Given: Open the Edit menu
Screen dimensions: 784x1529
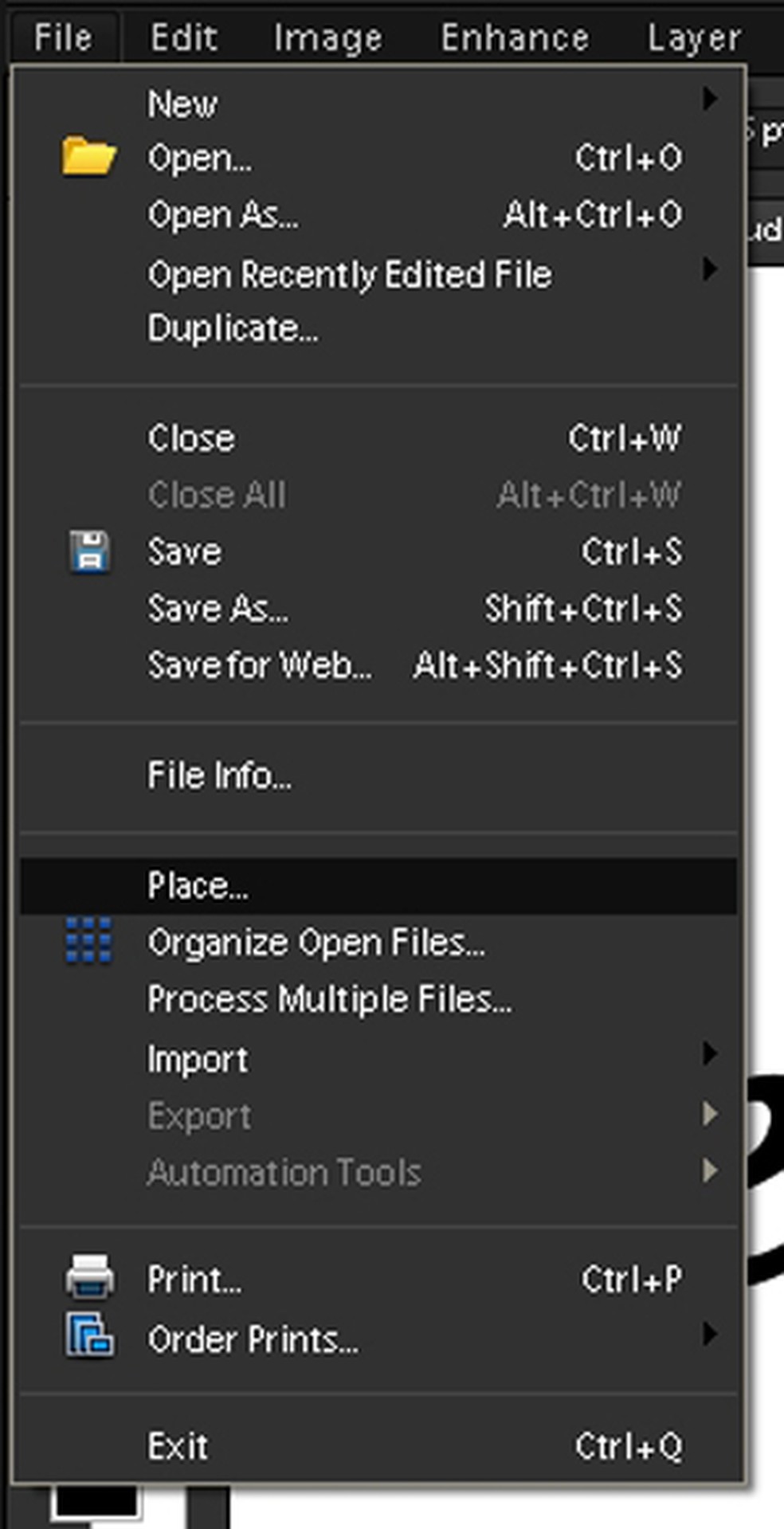Looking at the screenshot, I should tap(183, 37).
